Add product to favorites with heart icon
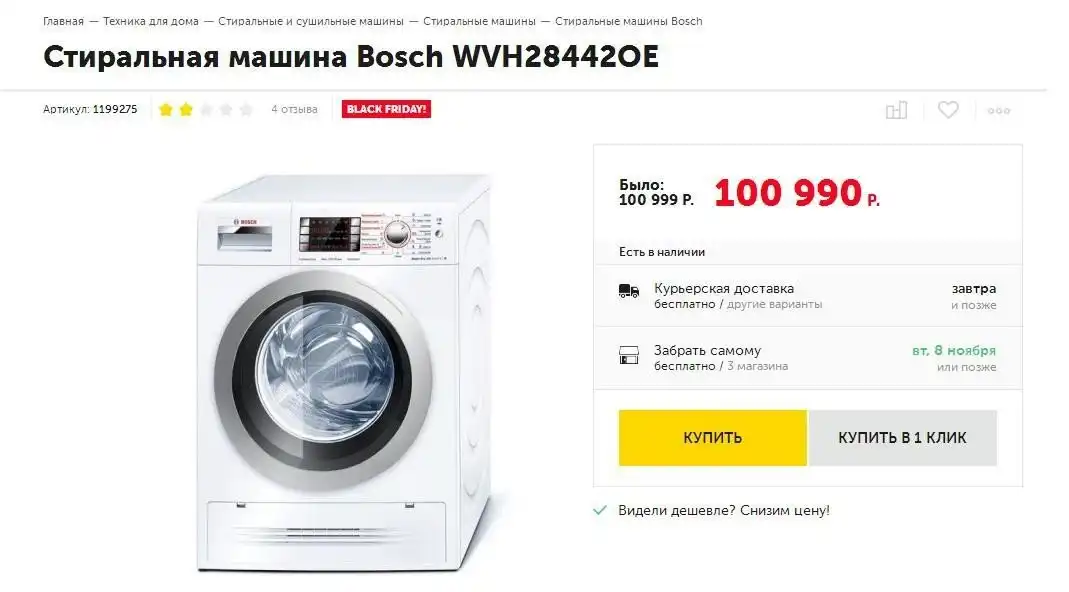This screenshot has width=1069, height=592. (948, 109)
